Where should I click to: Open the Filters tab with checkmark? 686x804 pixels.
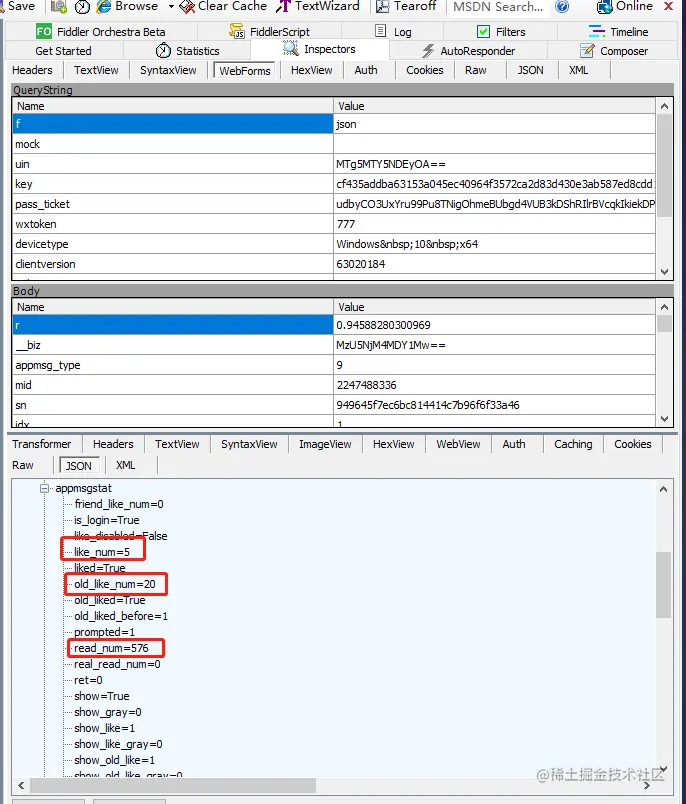pyautogui.click(x=501, y=32)
